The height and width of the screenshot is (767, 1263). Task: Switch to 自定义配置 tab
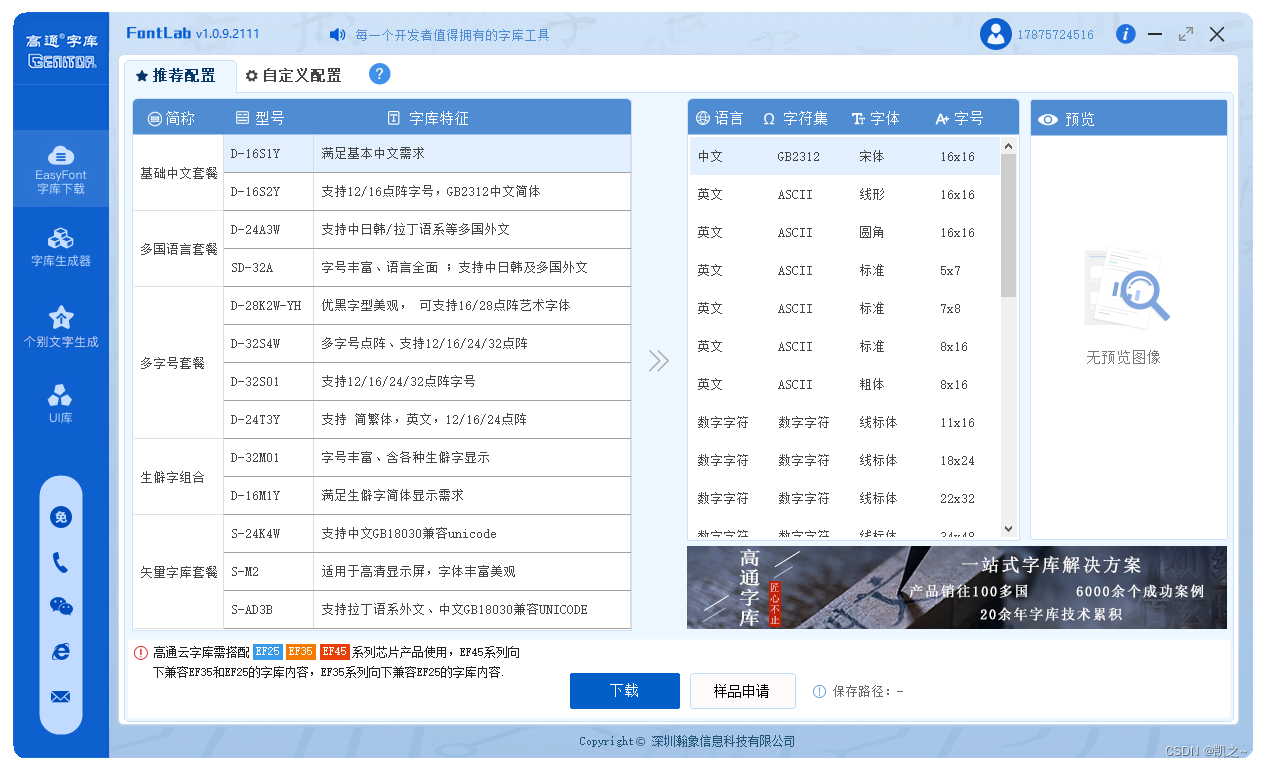point(294,76)
